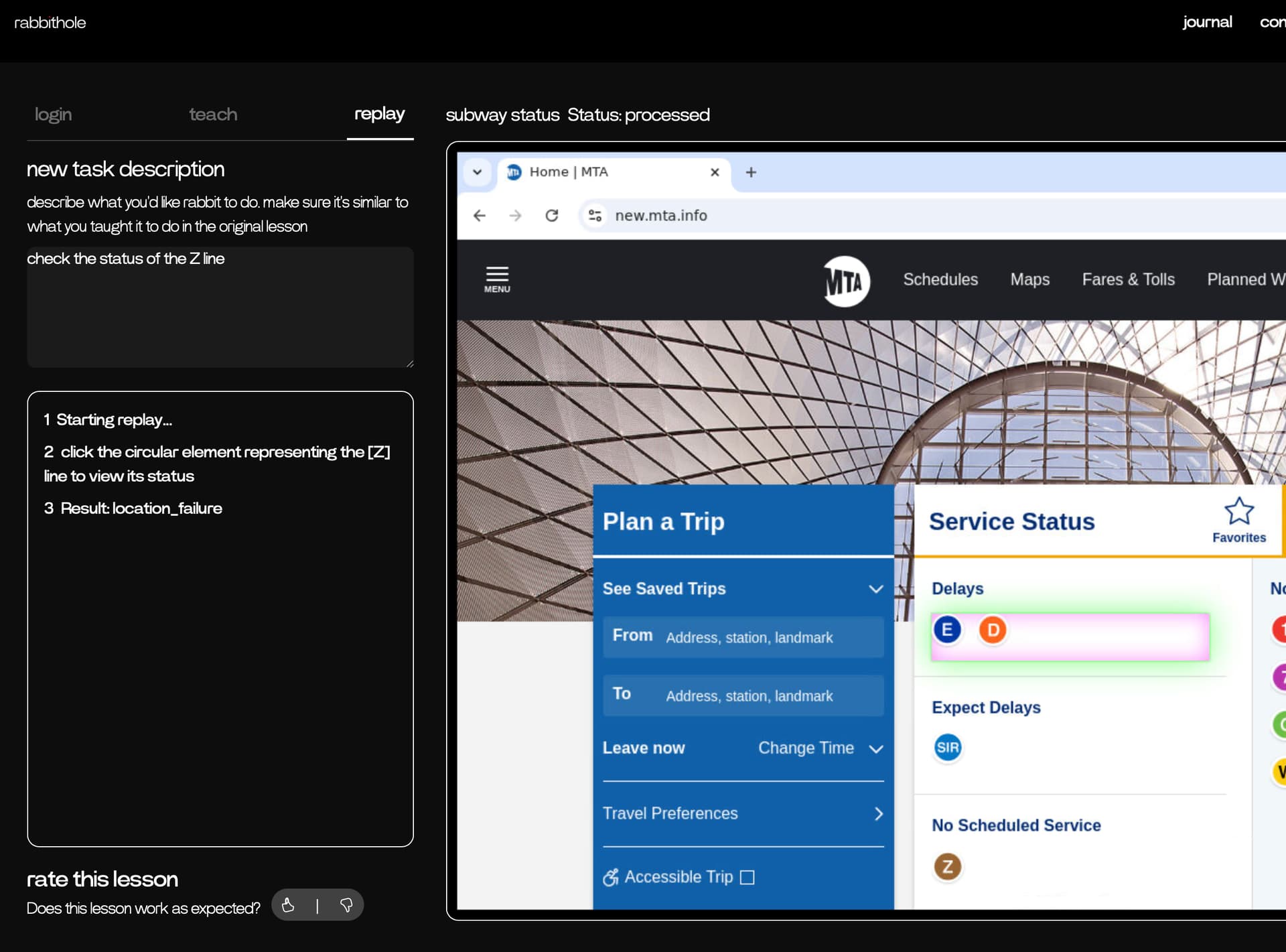The height and width of the screenshot is (952, 1286).
Task: Tick the Accessible Trip checkbox
Action: point(747,878)
